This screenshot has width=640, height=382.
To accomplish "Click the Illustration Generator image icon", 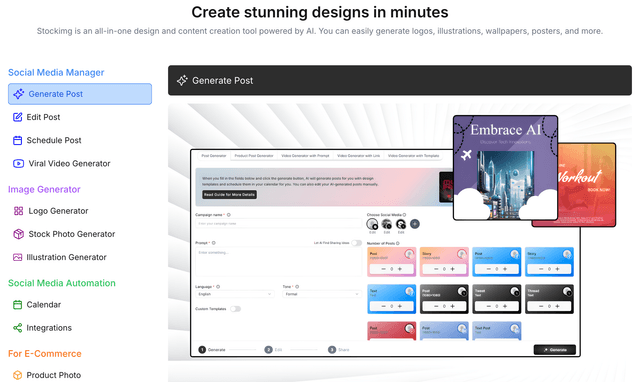I will point(18,258).
